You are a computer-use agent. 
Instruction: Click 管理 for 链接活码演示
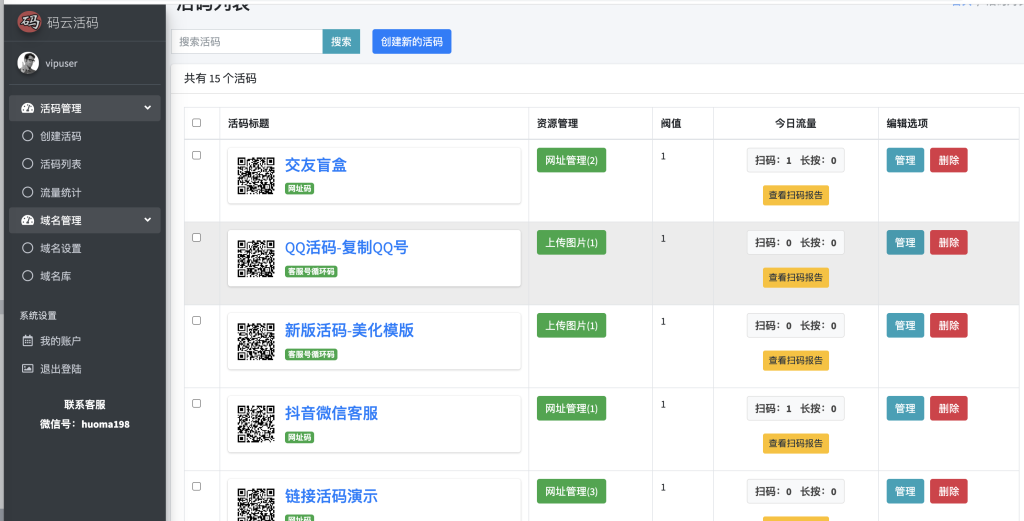pos(905,491)
